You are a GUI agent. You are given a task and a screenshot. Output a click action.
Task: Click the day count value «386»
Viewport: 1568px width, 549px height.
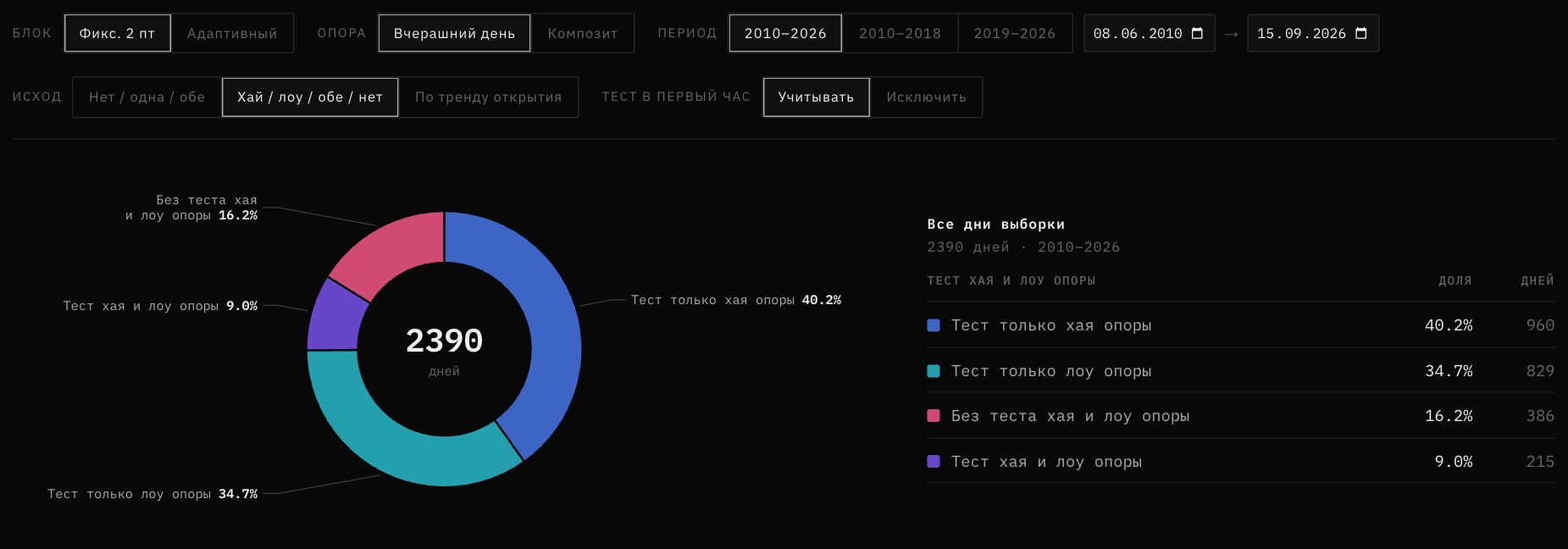click(1540, 416)
